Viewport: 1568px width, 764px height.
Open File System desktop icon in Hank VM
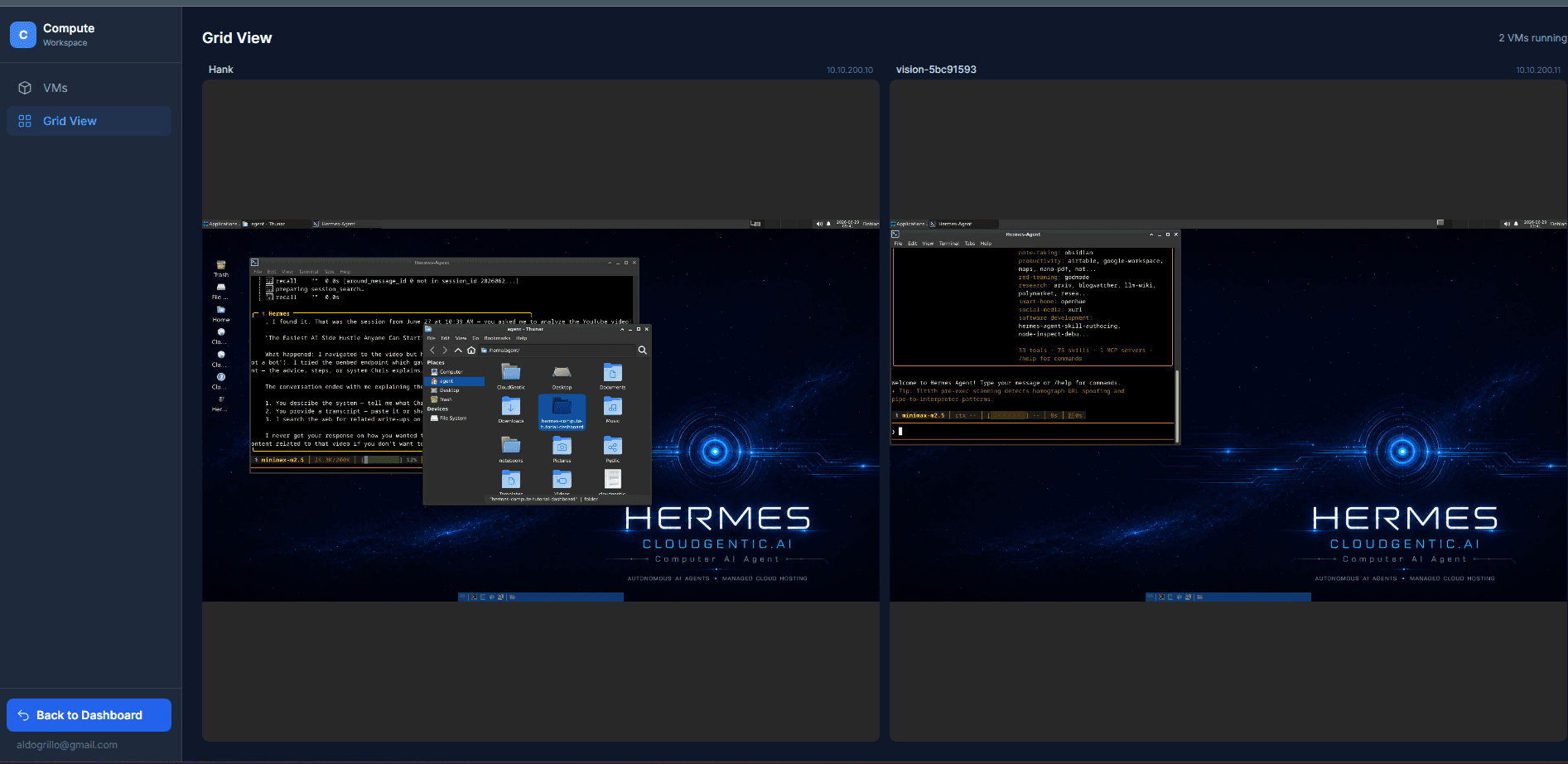pos(220,291)
